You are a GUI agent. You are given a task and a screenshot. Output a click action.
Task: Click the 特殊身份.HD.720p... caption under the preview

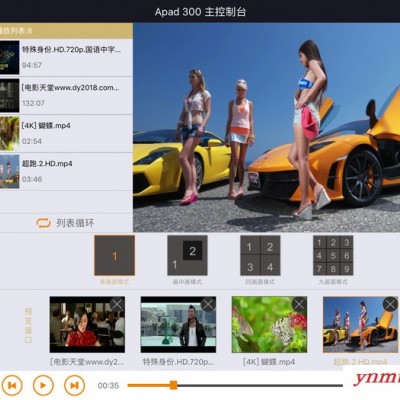tap(178, 362)
